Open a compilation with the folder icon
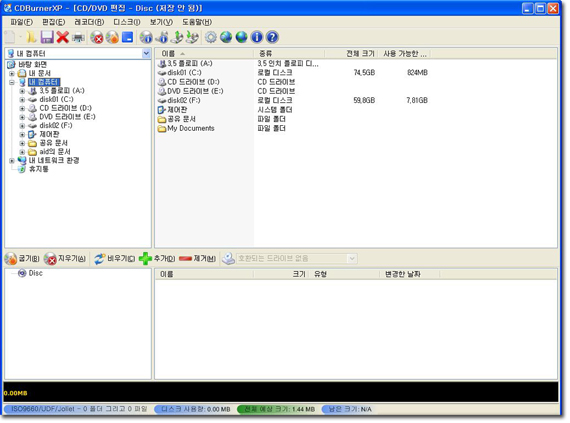Viewport: 570px width, 423px height. tap(31, 37)
